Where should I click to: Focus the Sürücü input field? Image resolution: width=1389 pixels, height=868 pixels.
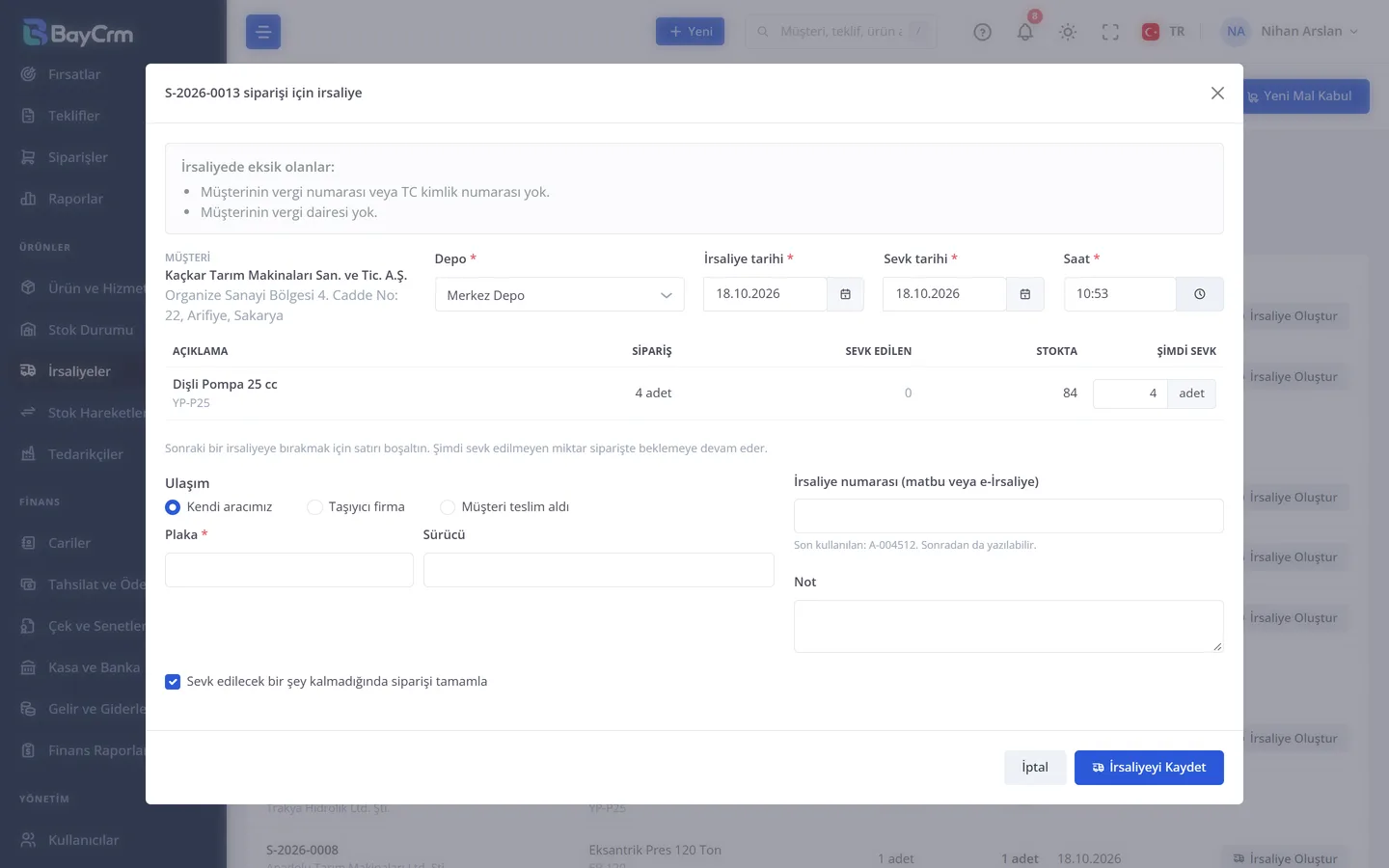coord(598,570)
